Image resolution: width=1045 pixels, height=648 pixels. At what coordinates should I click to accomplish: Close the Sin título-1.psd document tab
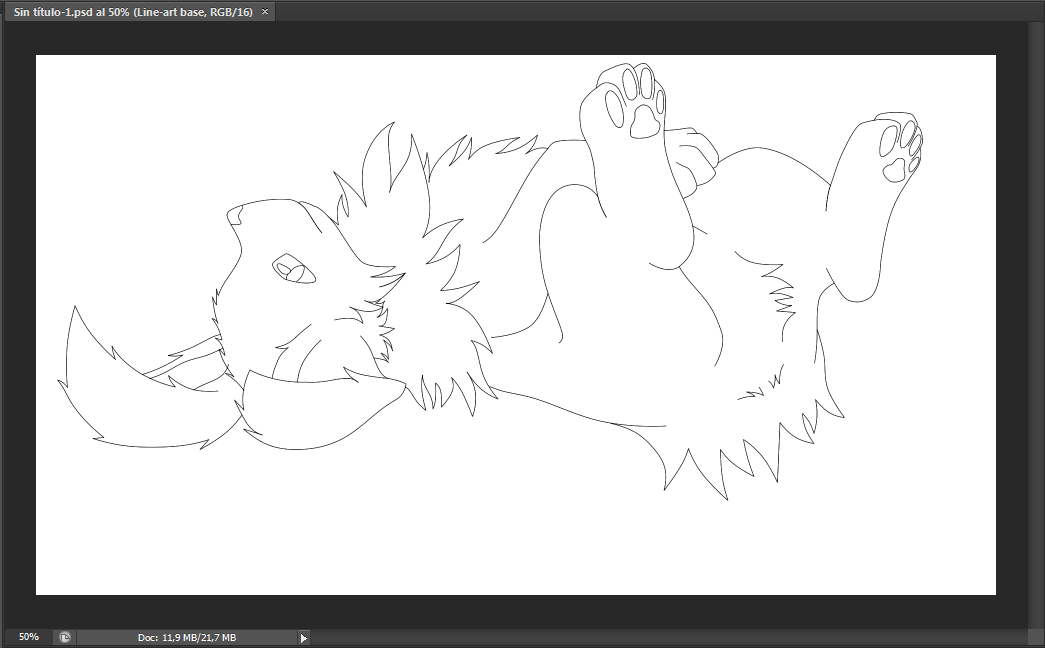[265, 12]
